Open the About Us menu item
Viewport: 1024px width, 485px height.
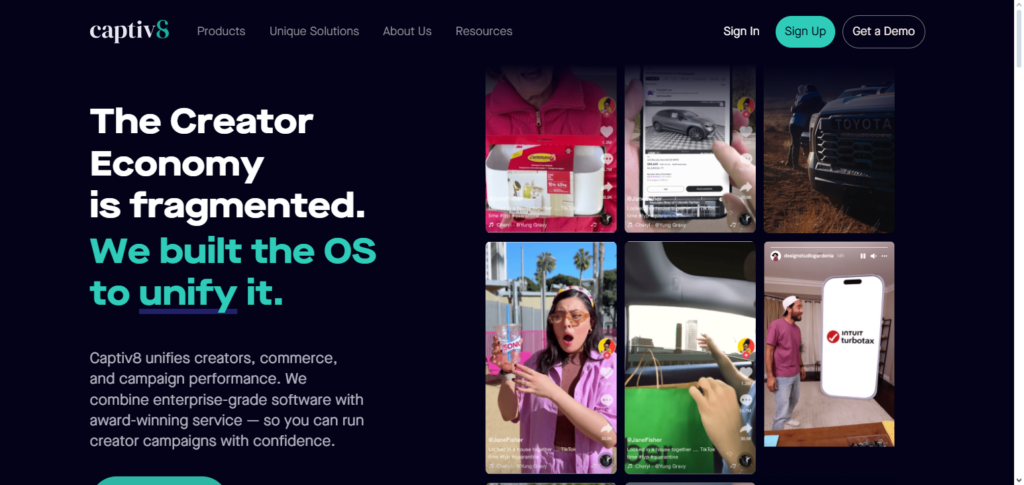pos(407,31)
